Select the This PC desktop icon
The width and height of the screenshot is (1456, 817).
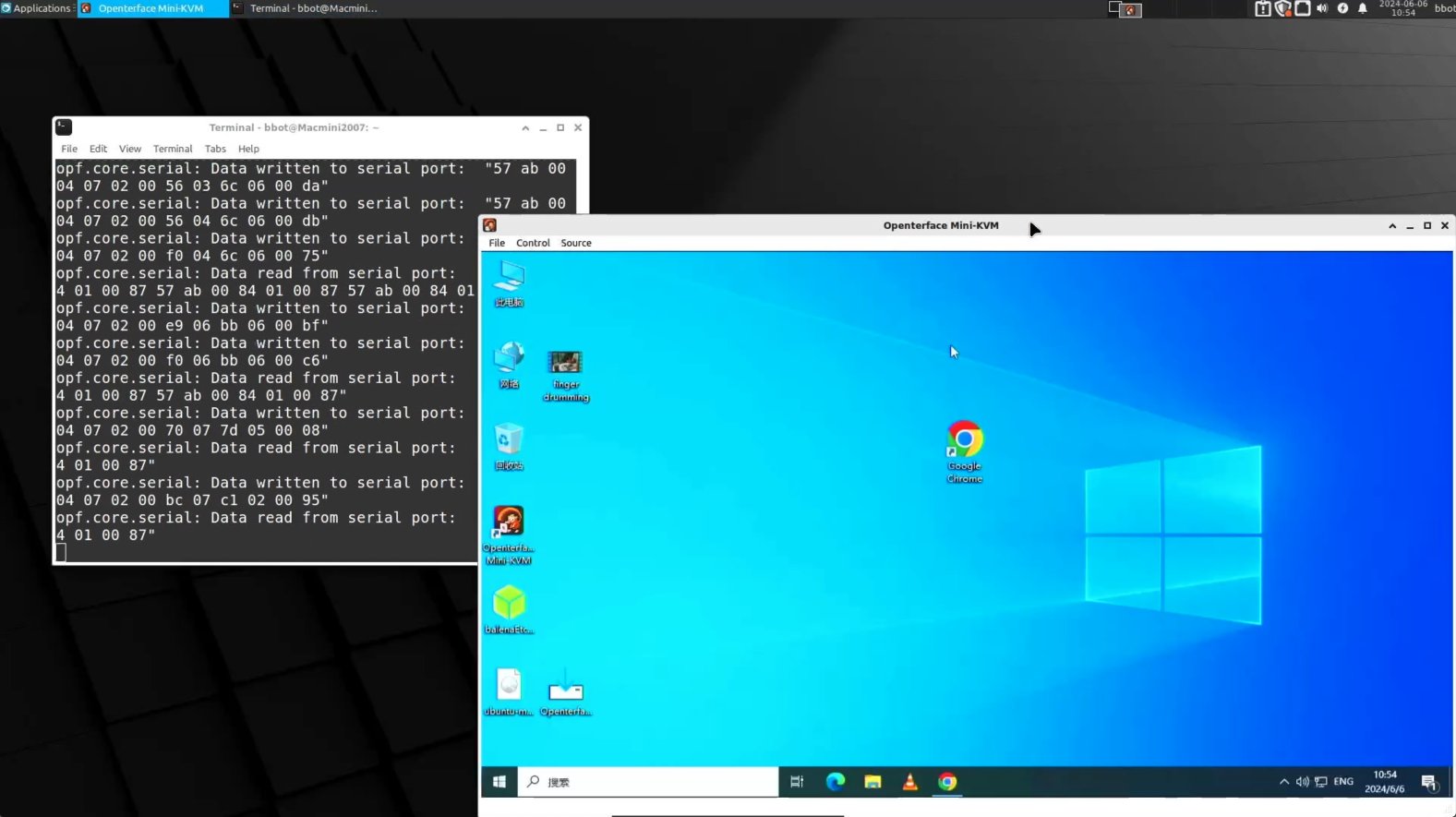509,282
